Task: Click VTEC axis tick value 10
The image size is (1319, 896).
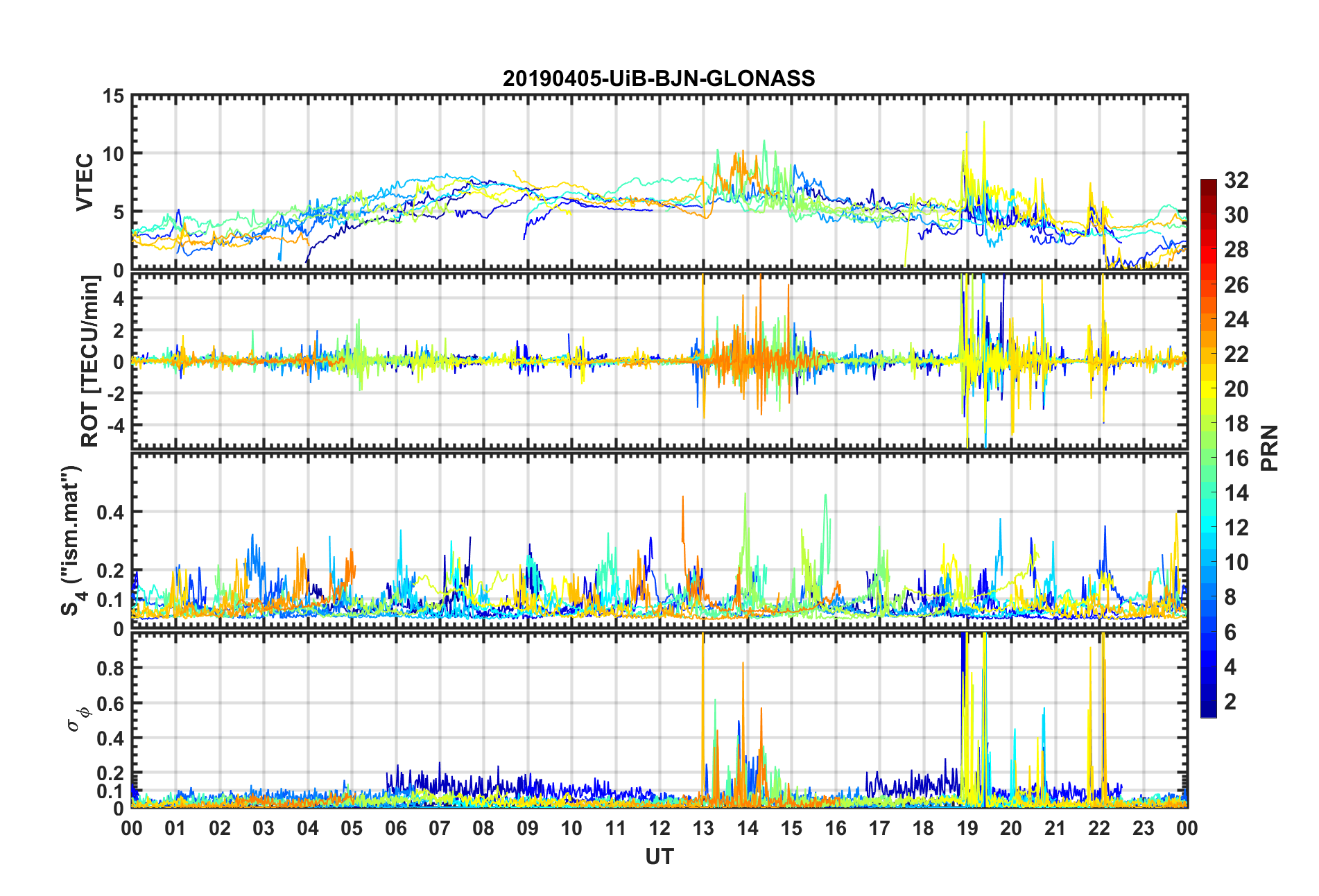Action: [113, 154]
